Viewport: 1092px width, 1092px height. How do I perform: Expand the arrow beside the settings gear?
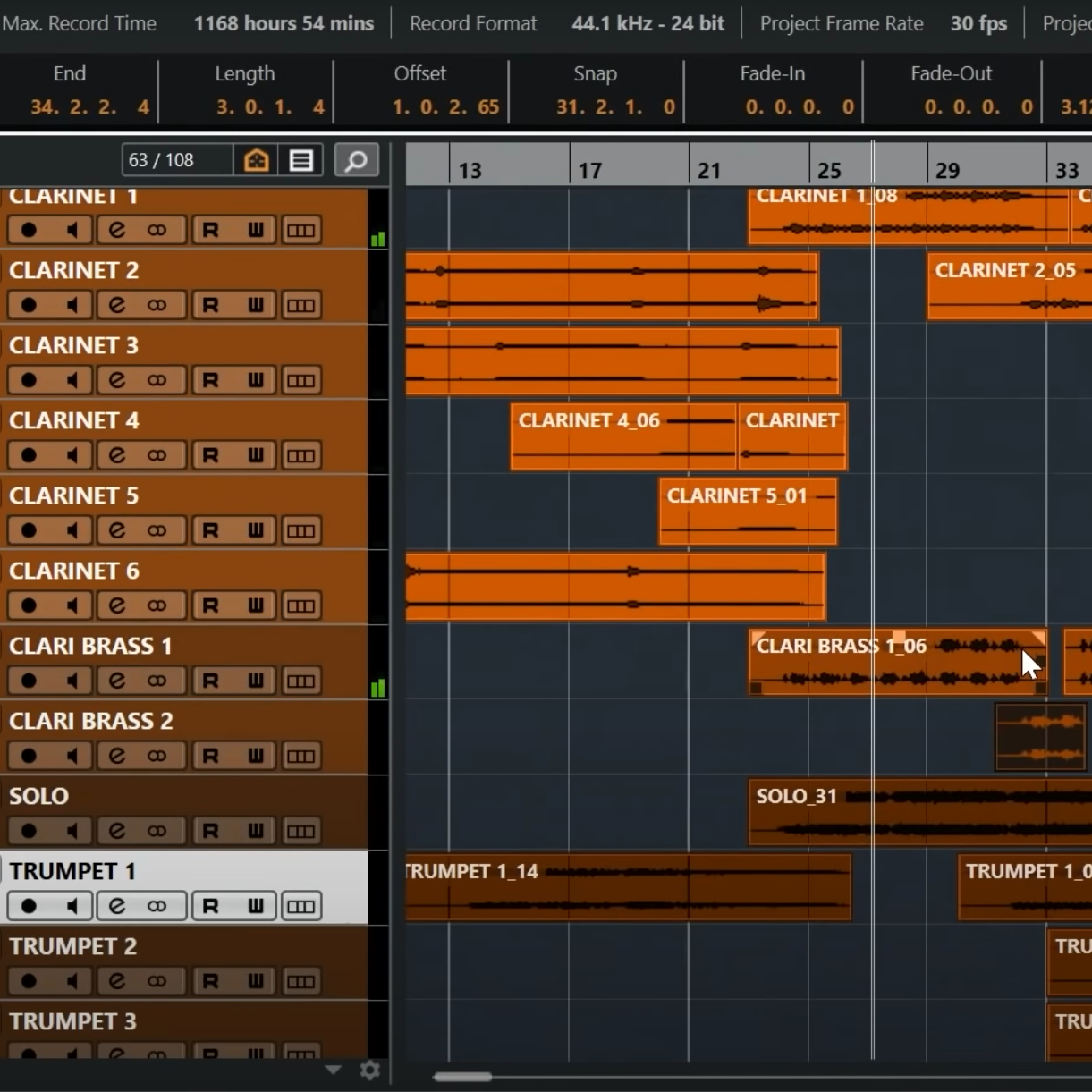click(333, 1070)
